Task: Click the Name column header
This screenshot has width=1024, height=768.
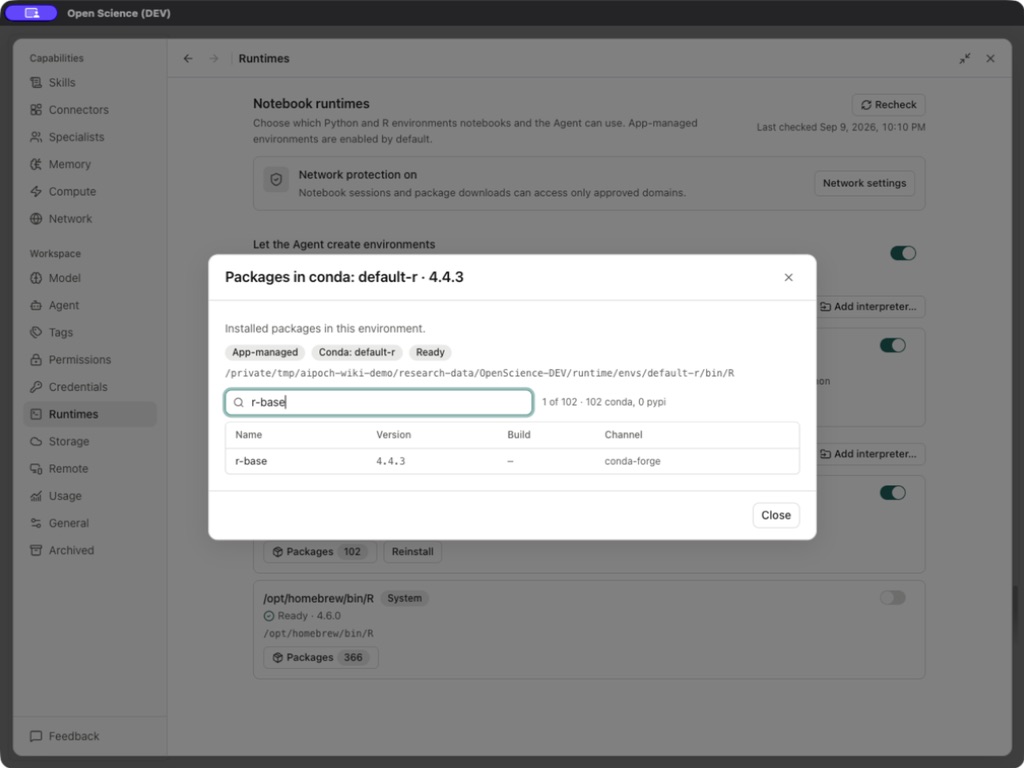Action: (249, 435)
